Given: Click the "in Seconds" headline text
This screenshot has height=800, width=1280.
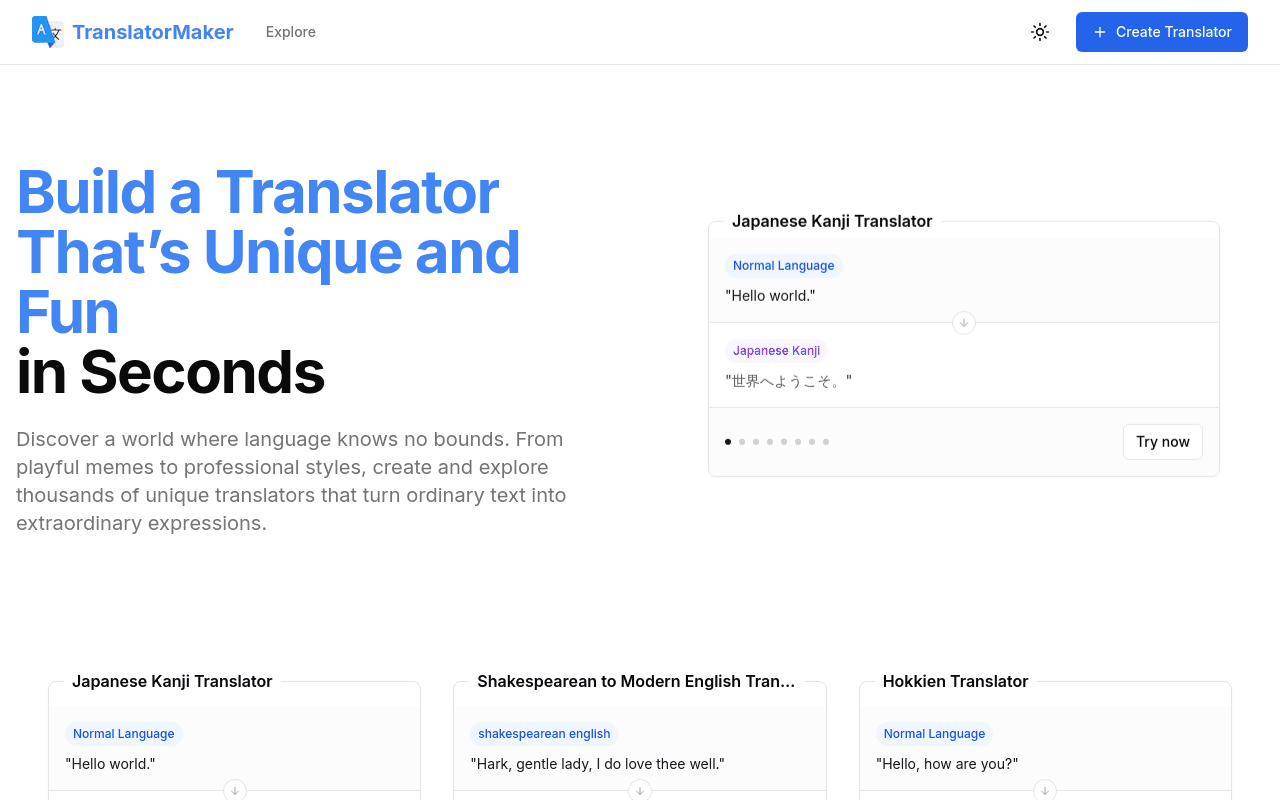Looking at the screenshot, I should 171,372.
